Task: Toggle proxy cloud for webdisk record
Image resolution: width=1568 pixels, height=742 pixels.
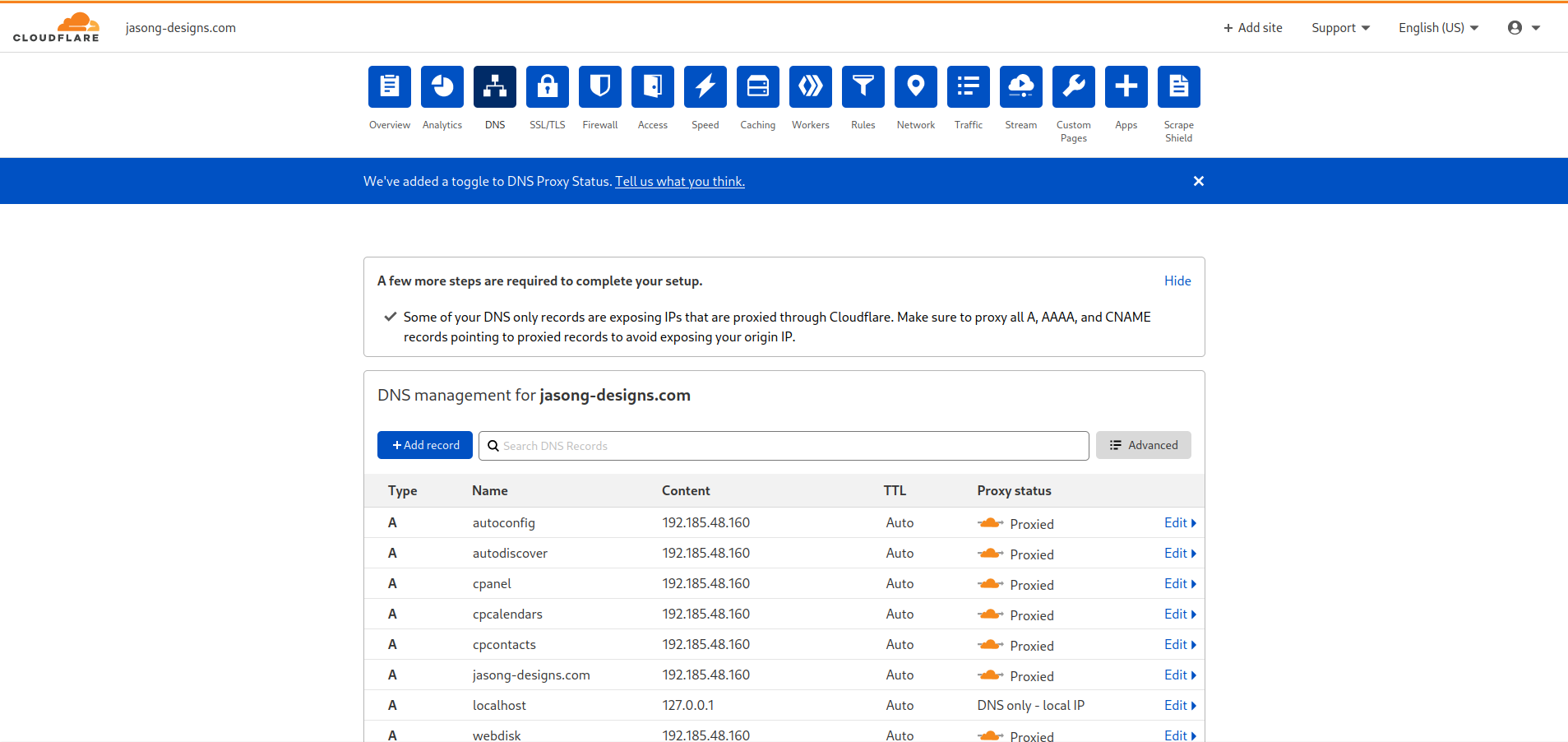Action: tap(990, 735)
